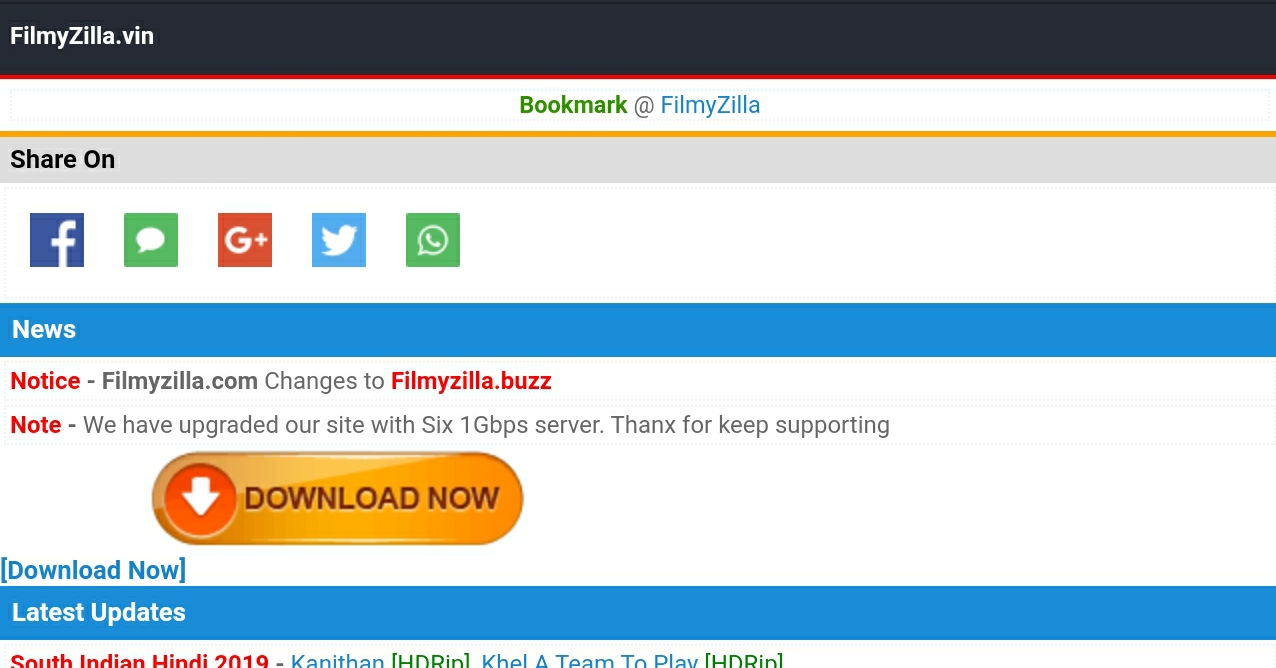
Task: Click the orange DOWNLOAD NOW button text
Action: click(x=371, y=498)
